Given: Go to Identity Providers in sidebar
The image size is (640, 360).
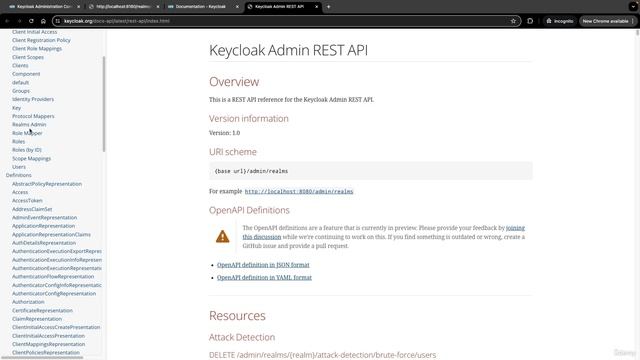Looking at the screenshot, I should pyautogui.click(x=33, y=99).
